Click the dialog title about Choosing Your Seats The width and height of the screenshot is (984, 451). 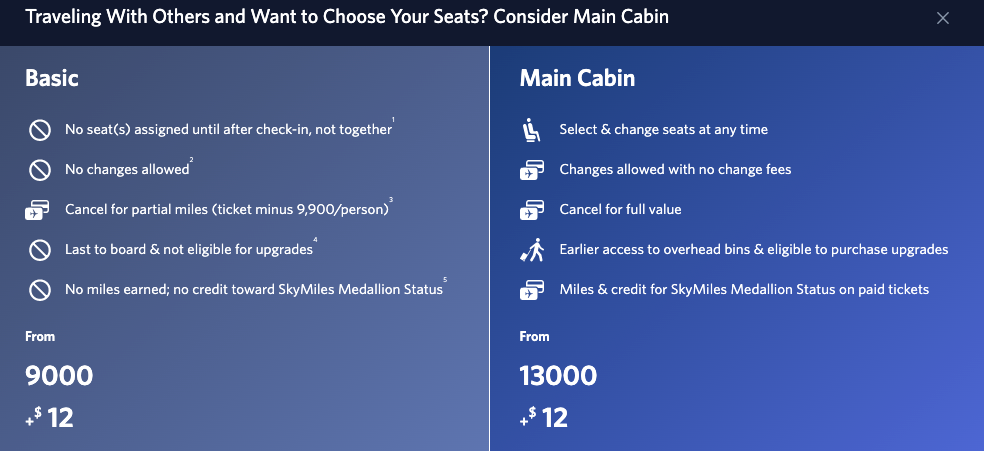pyautogui.click(x=347, y=17)
